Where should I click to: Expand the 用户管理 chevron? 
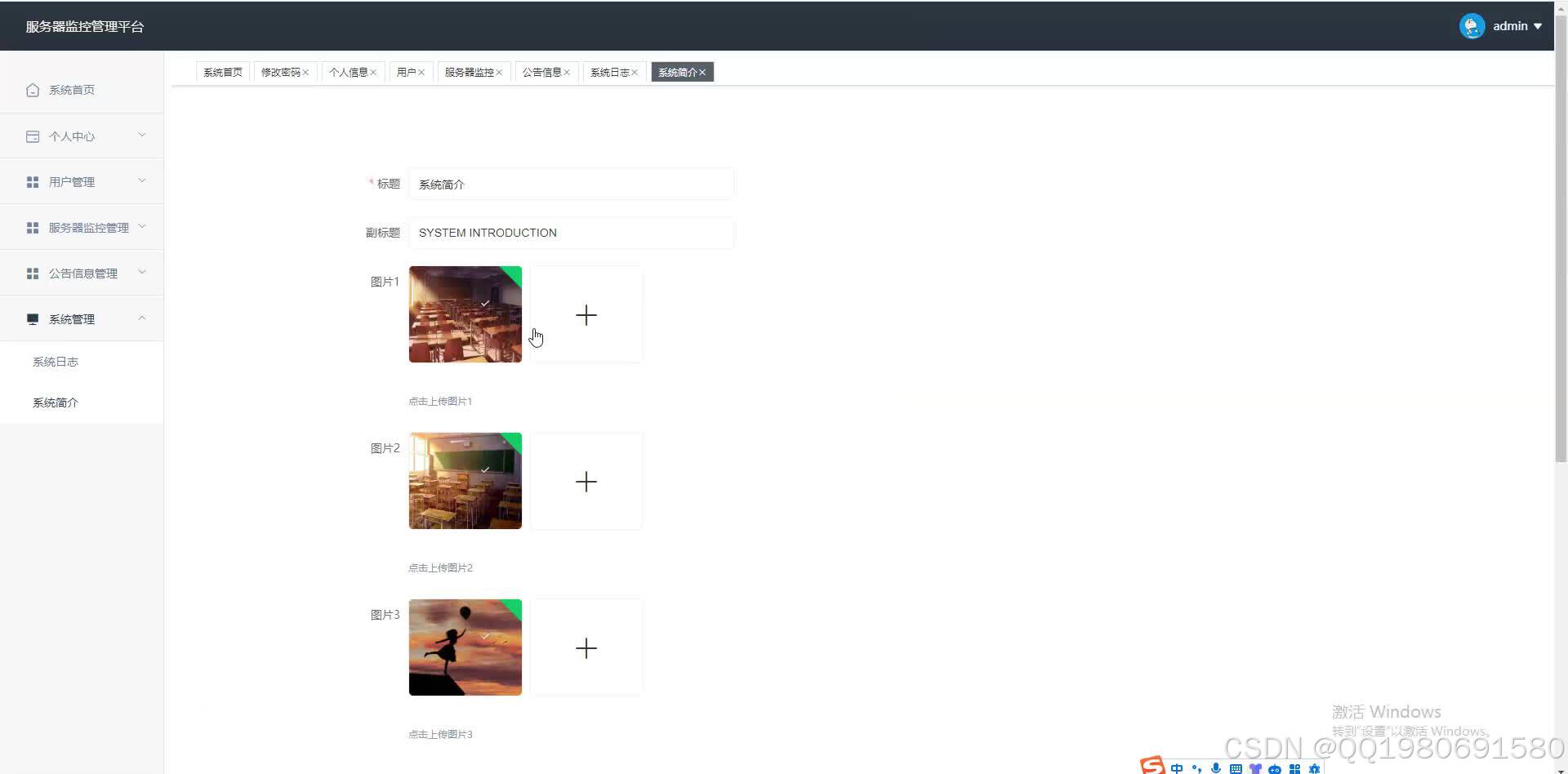point(142,180)
